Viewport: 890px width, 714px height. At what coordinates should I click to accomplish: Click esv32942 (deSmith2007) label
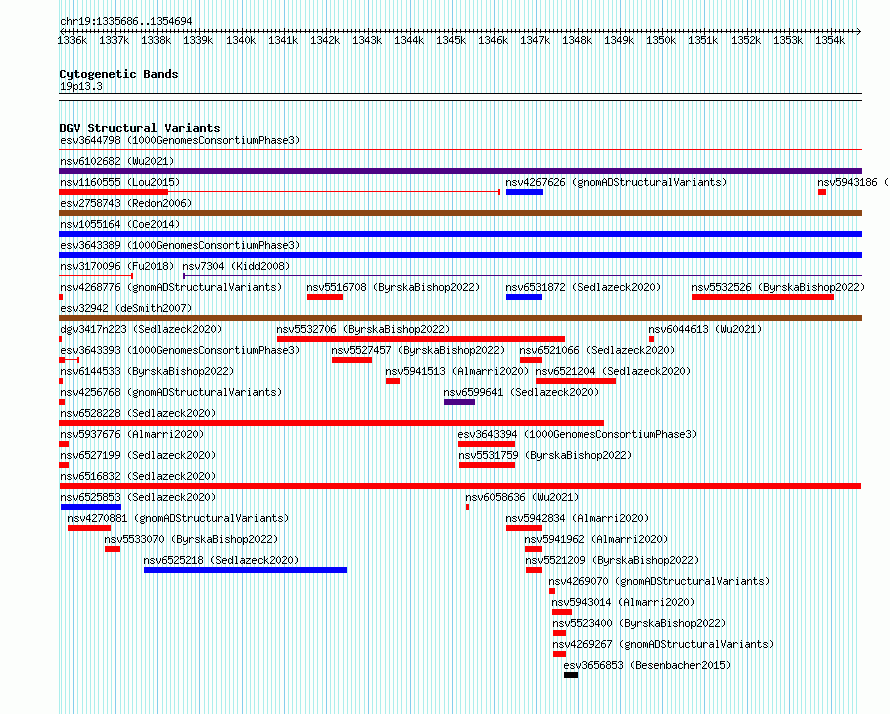pyautogui.click(x=126, y=308)
